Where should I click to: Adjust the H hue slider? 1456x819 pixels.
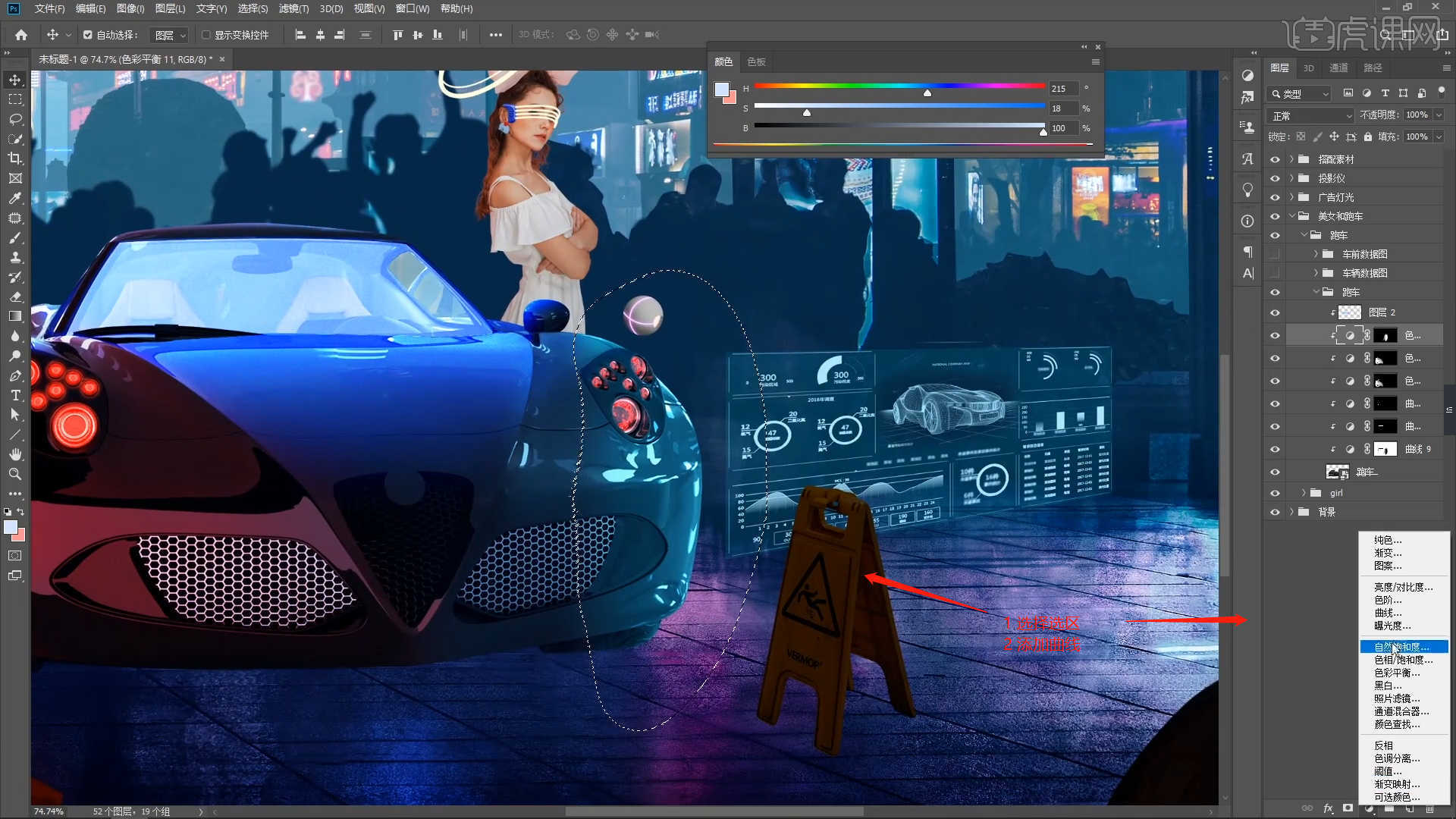pos(927,93)
